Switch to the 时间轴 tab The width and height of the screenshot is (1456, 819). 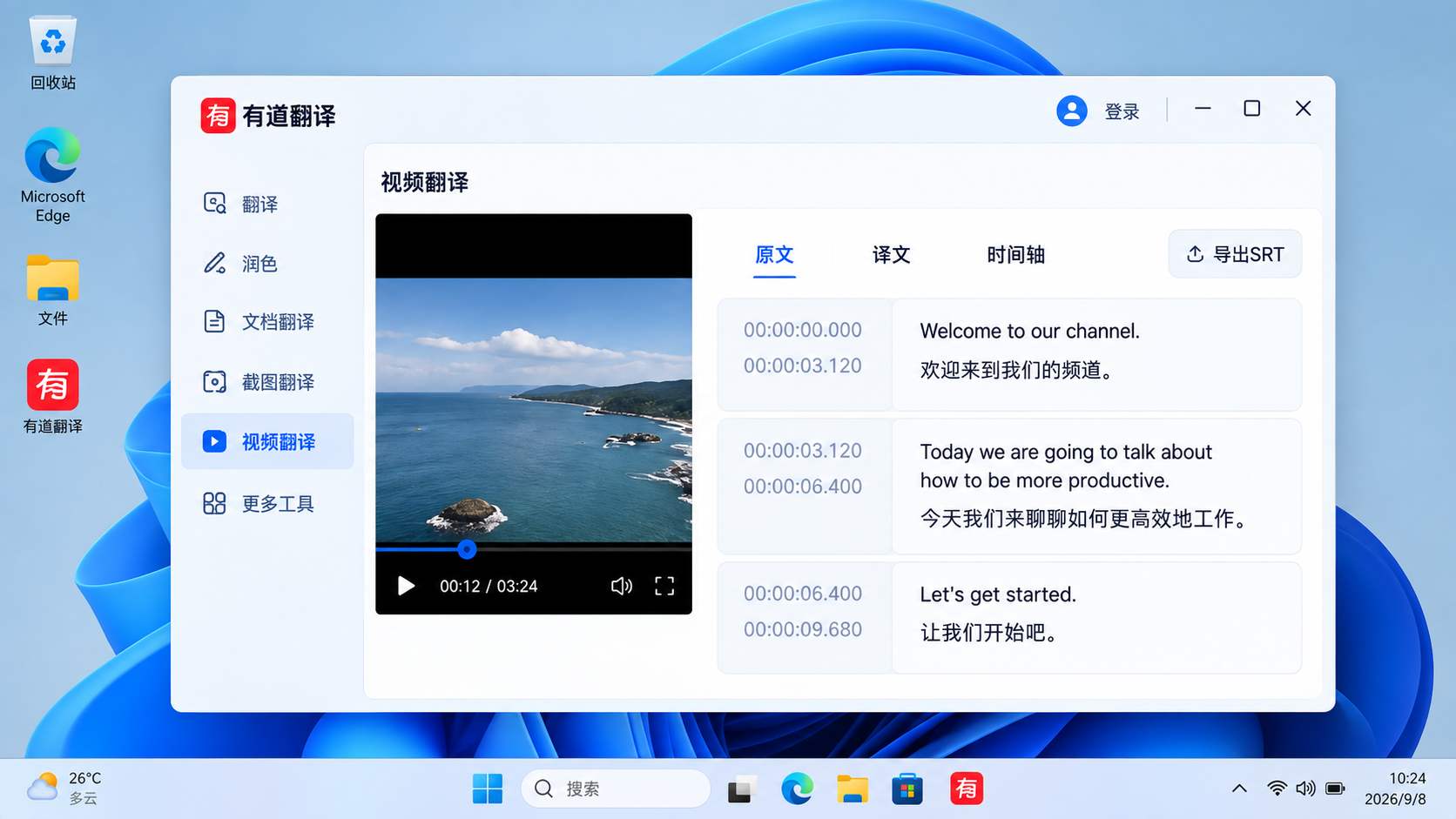1015,255
